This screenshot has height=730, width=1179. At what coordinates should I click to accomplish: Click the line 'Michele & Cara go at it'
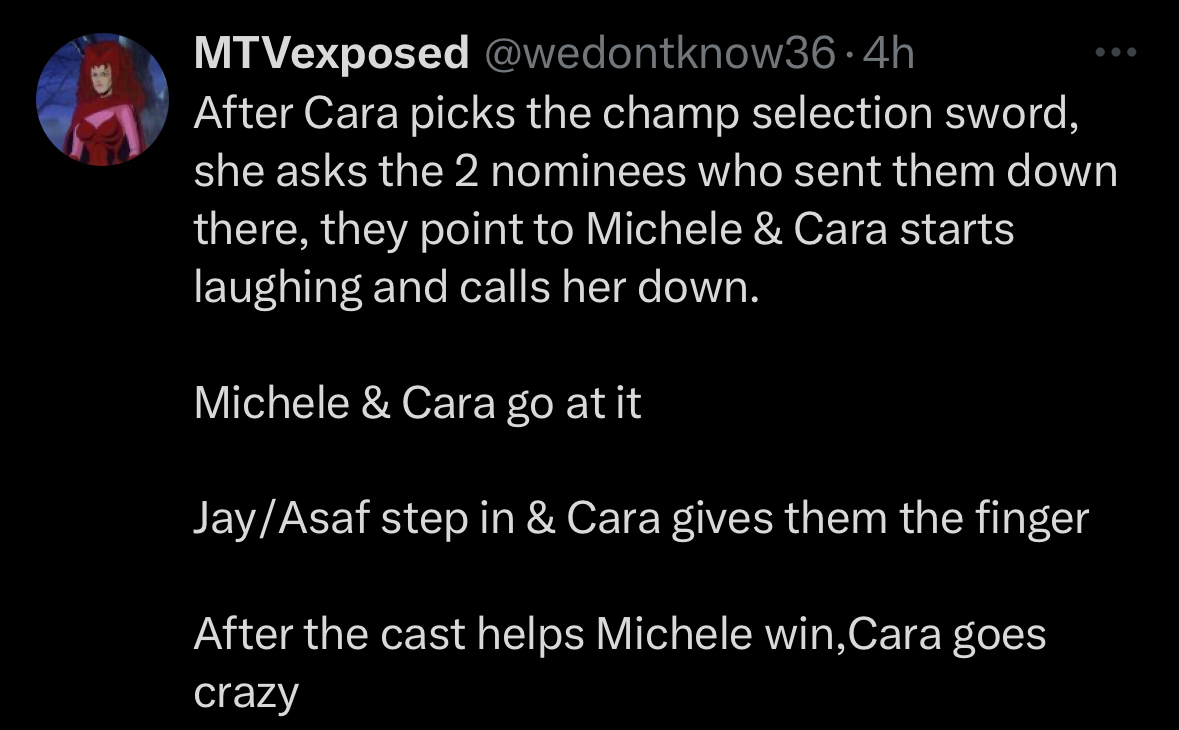tap(417, 404)
